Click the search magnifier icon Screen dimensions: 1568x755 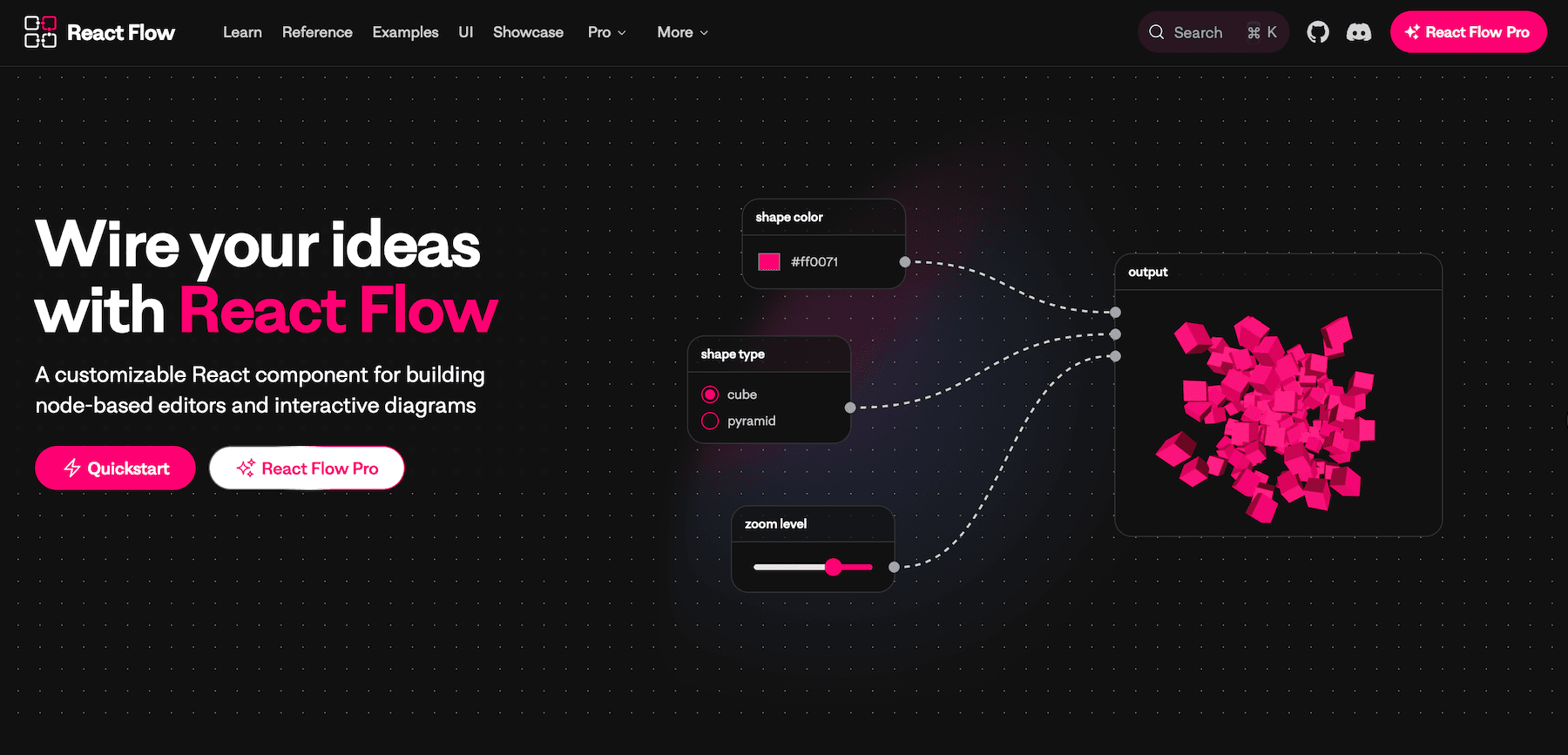(1157, 32)
